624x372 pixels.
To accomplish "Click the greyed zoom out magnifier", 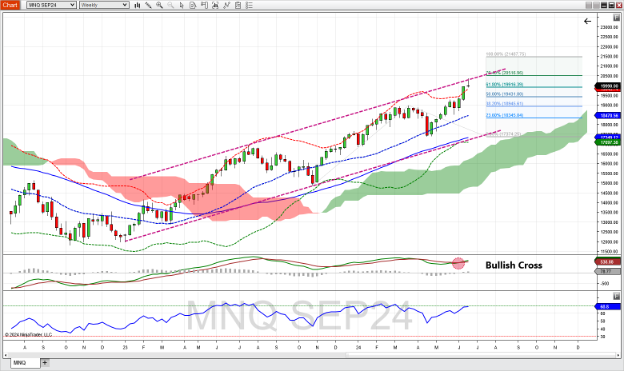I will pos(170,5).
